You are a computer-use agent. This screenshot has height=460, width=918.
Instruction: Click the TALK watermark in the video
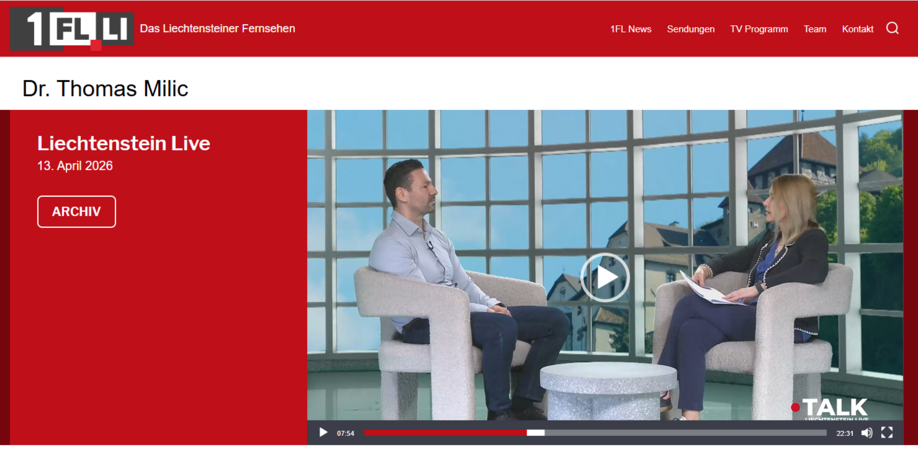pyautogui.click(x=829, y=408)
